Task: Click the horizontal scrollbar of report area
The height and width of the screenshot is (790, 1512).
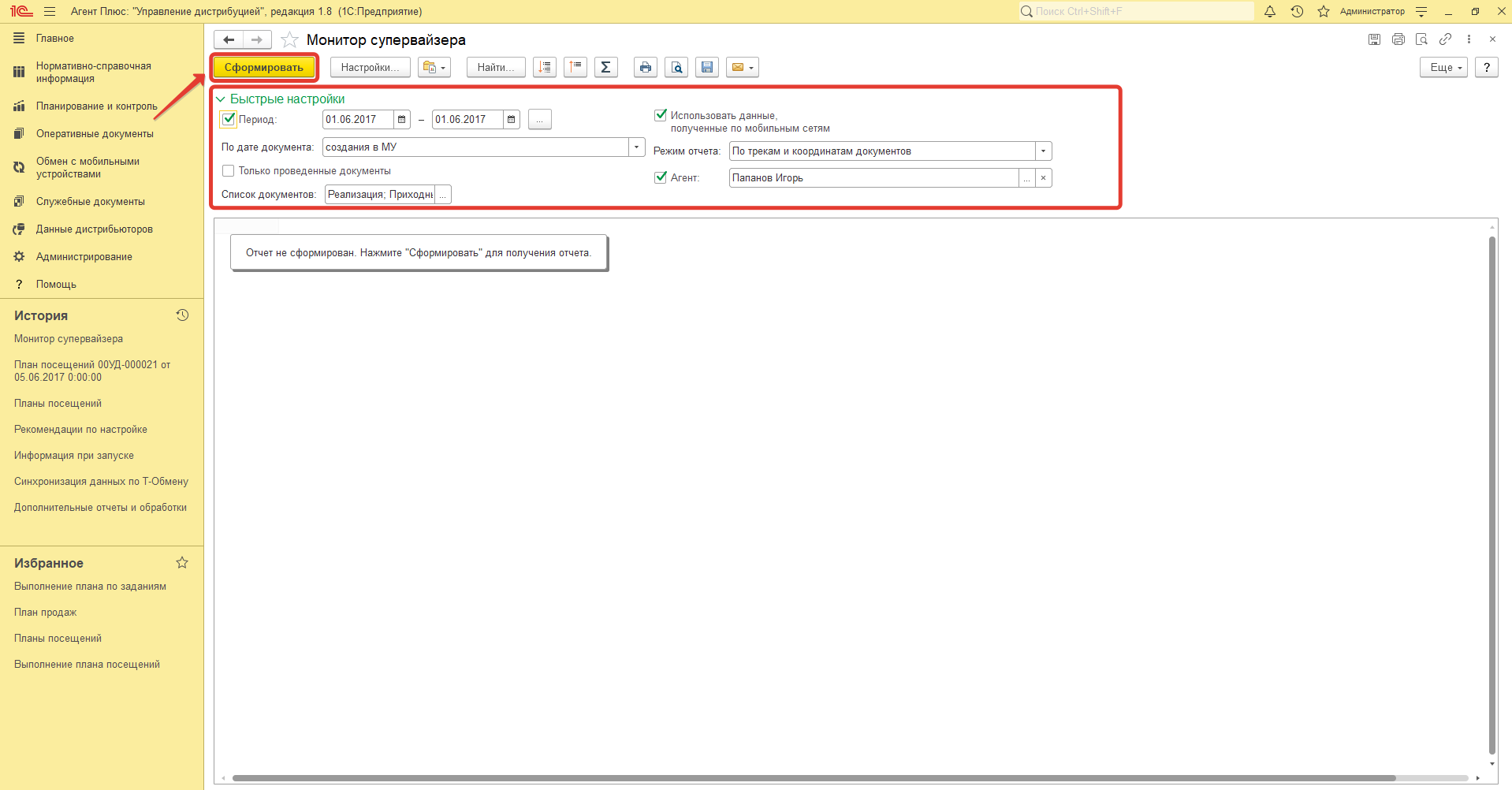Action: [x=814, y=778]
